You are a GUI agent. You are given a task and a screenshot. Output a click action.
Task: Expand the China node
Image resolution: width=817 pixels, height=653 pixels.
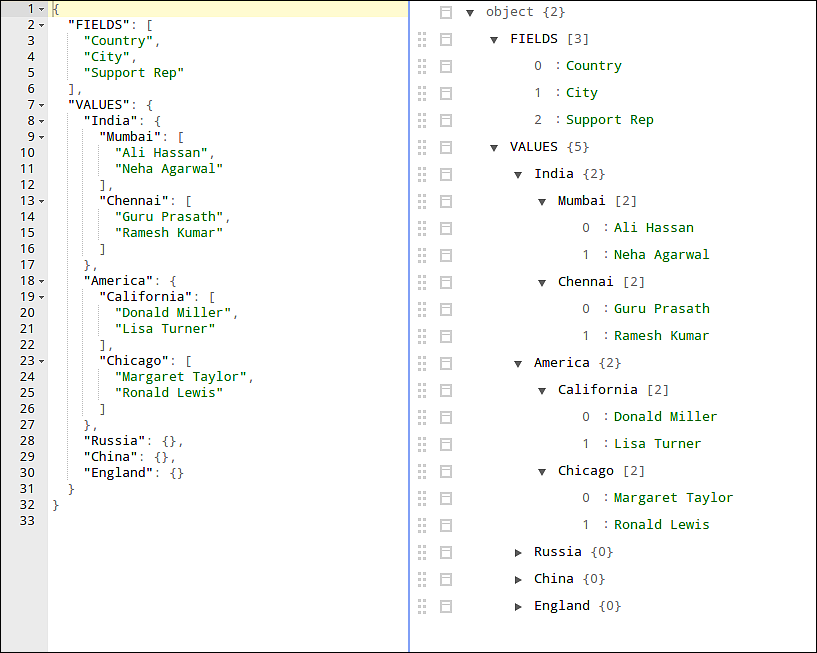pyautogui.click(x=518, y=578)
